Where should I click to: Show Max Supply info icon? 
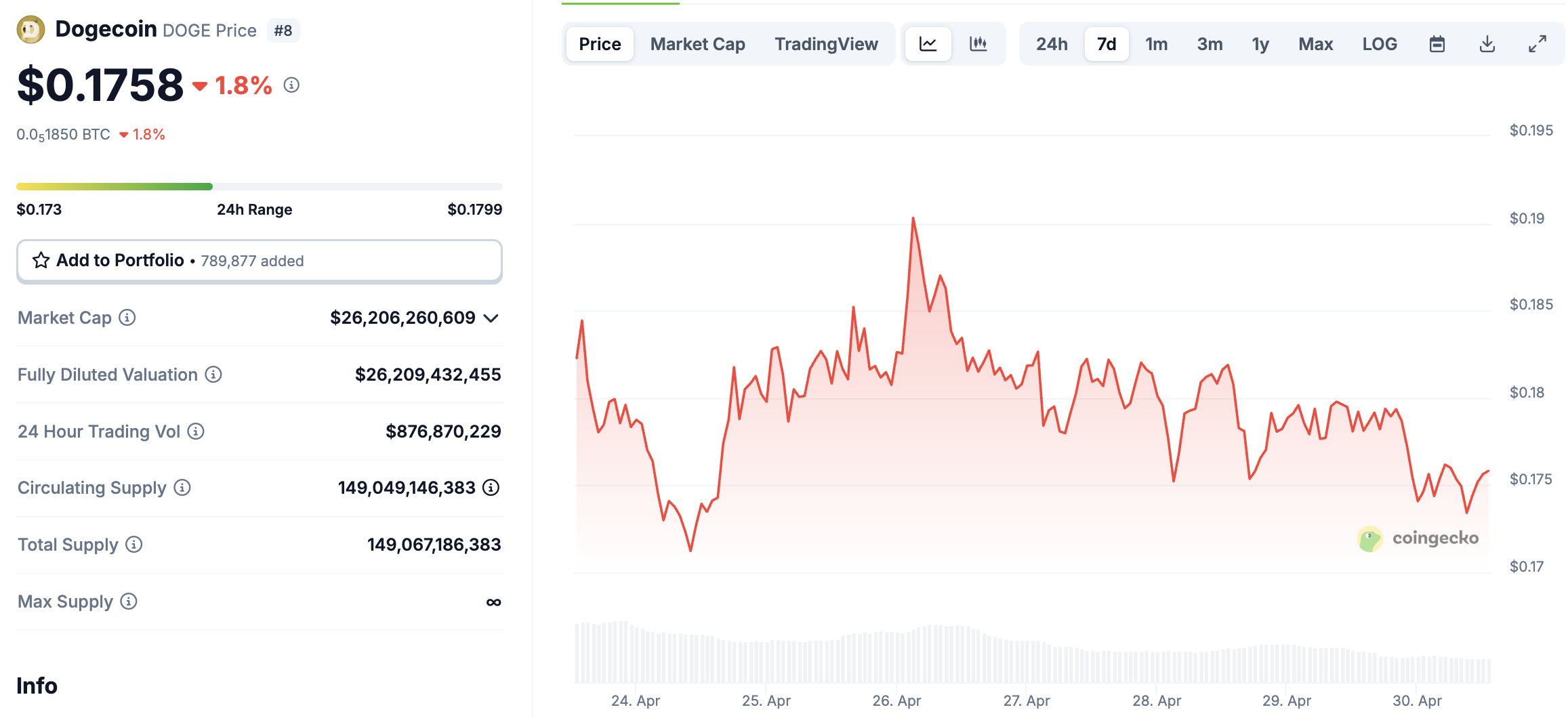coord(129,601)
